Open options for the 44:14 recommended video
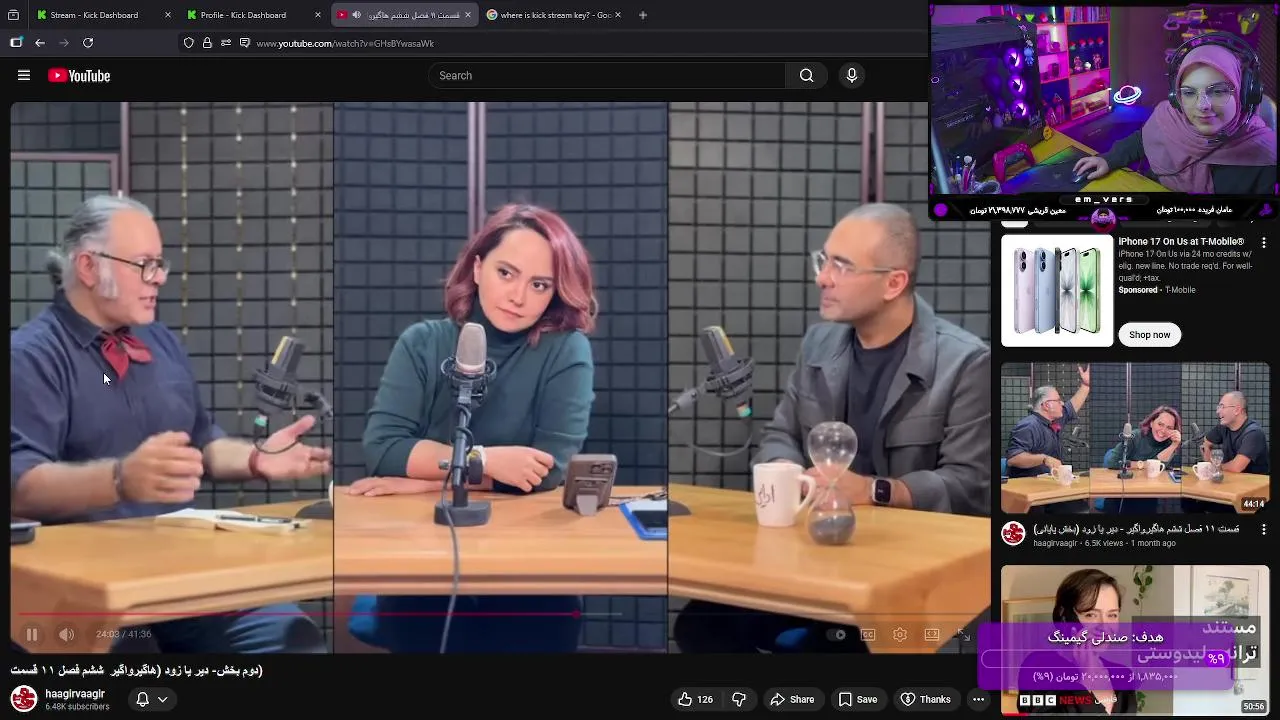1280x720 pixels. (1263, 529)
